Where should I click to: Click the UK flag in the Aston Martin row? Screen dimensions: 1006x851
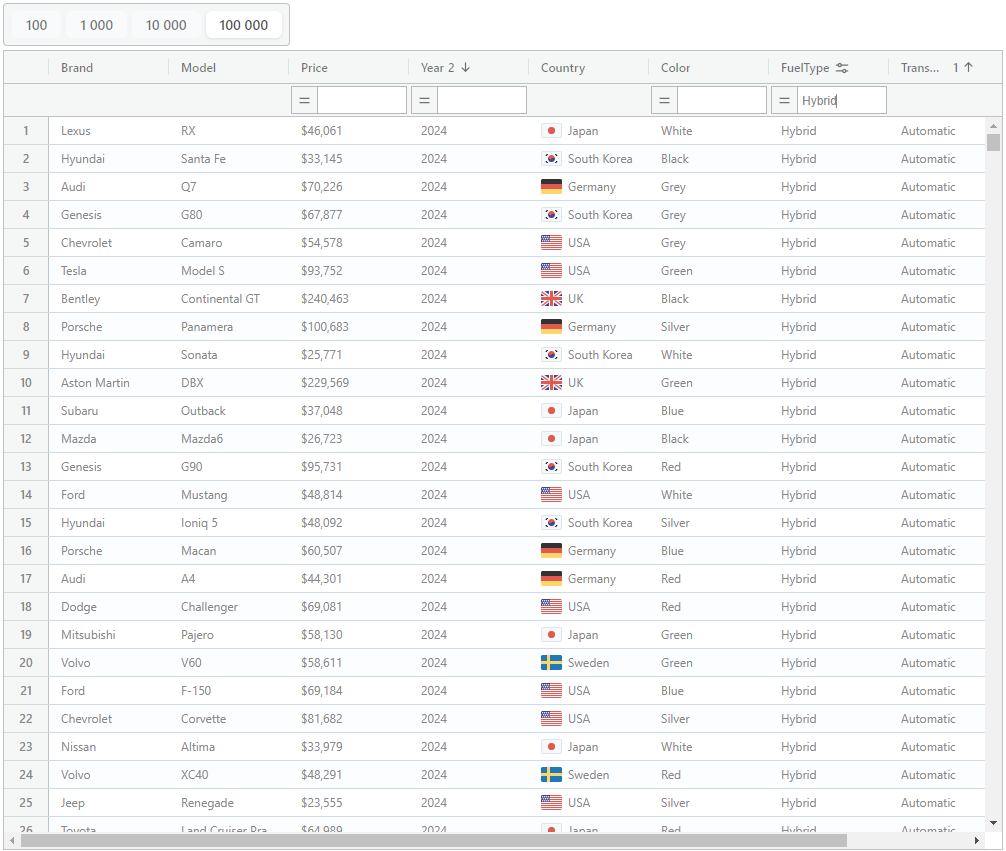tap(551, 383)
